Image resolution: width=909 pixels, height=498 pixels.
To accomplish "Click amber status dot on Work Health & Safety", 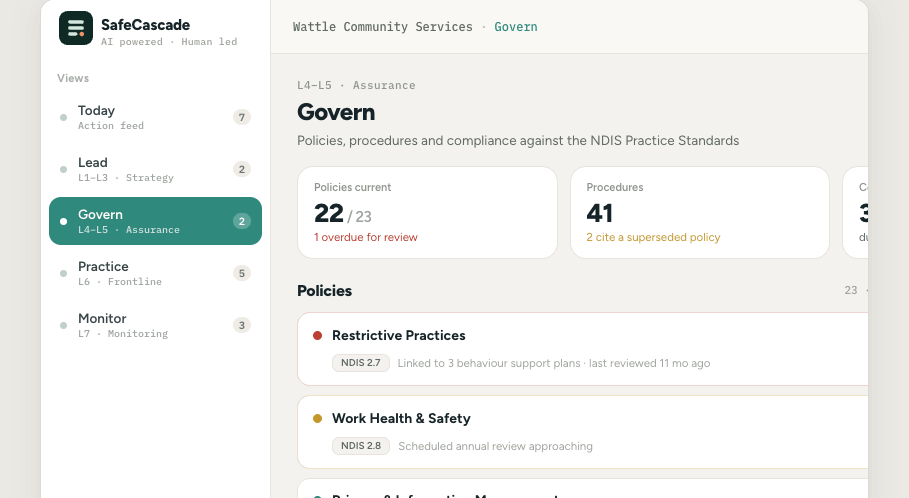I will pos(317,418).
